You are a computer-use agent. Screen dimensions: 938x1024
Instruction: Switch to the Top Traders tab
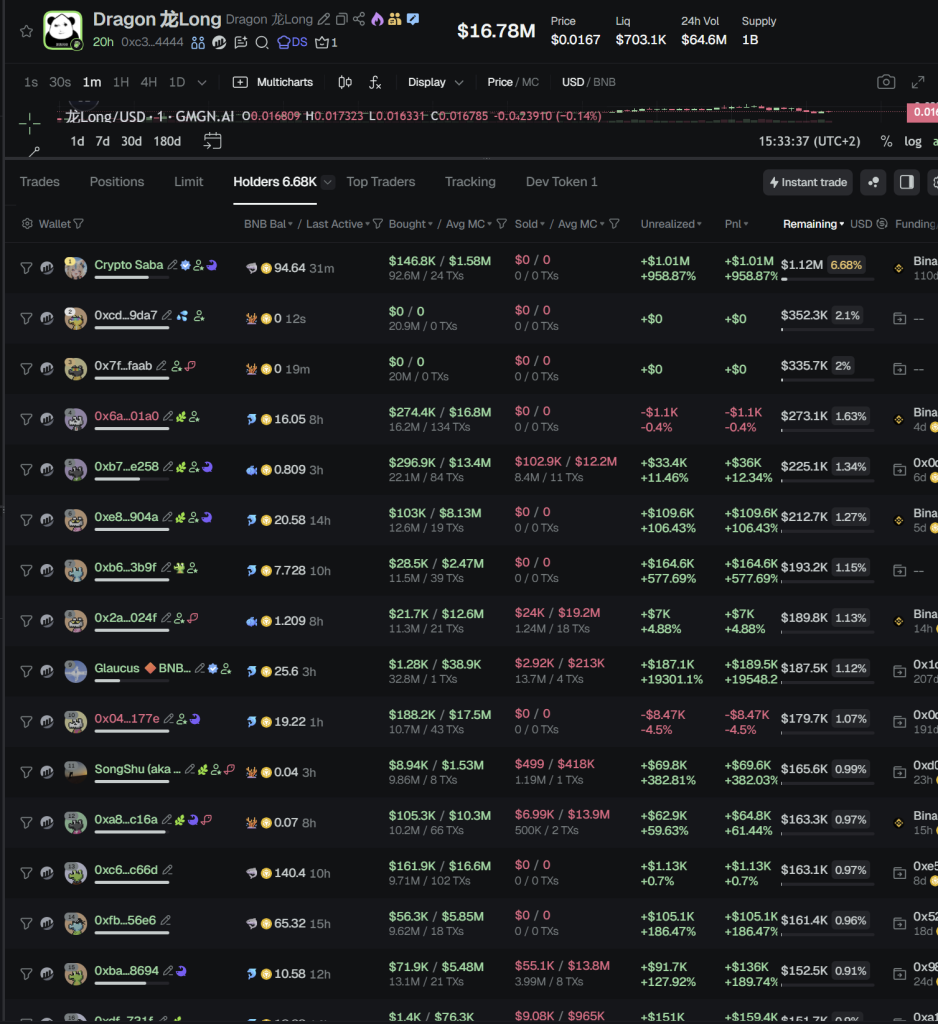click(380, 182)
